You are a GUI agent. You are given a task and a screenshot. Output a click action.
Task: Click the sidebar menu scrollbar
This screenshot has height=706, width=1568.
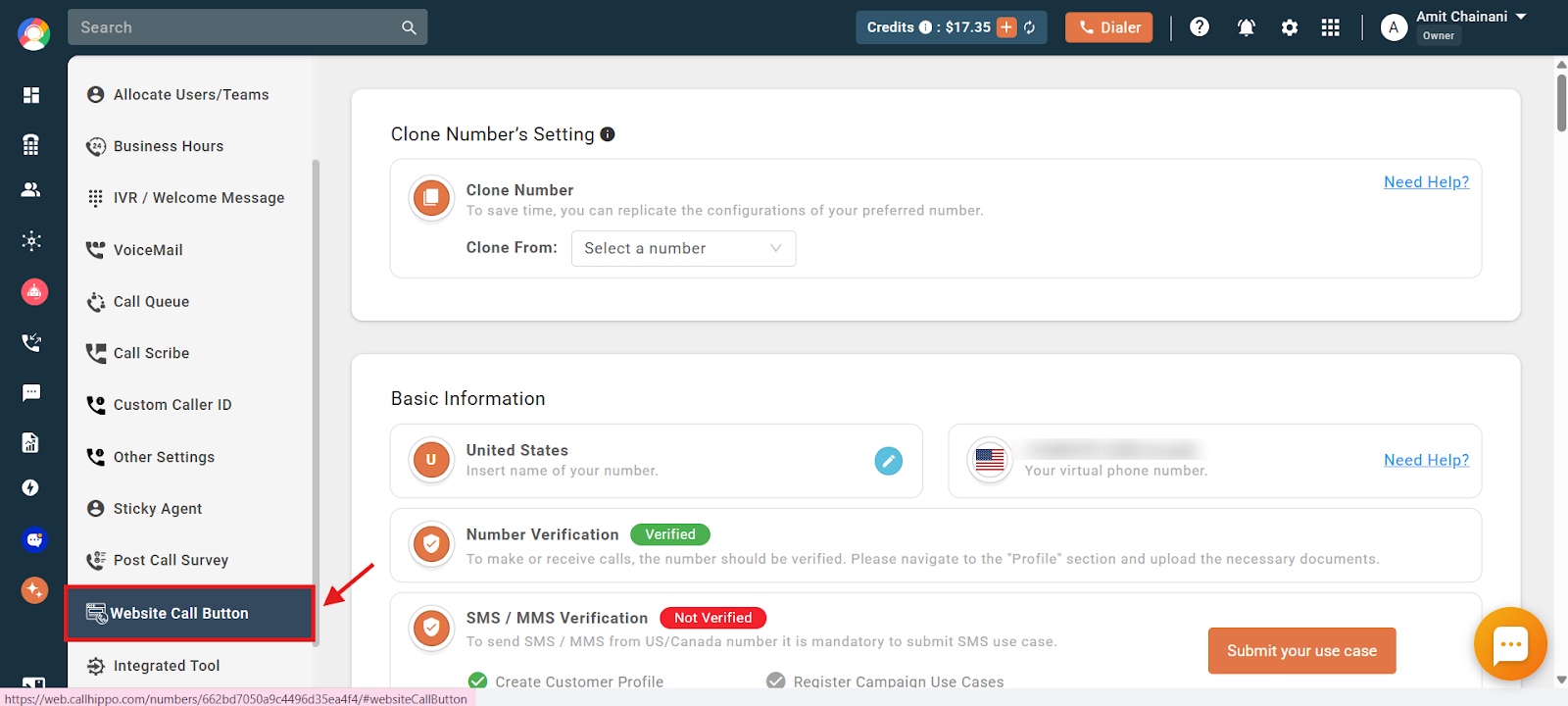click(316, 402)
